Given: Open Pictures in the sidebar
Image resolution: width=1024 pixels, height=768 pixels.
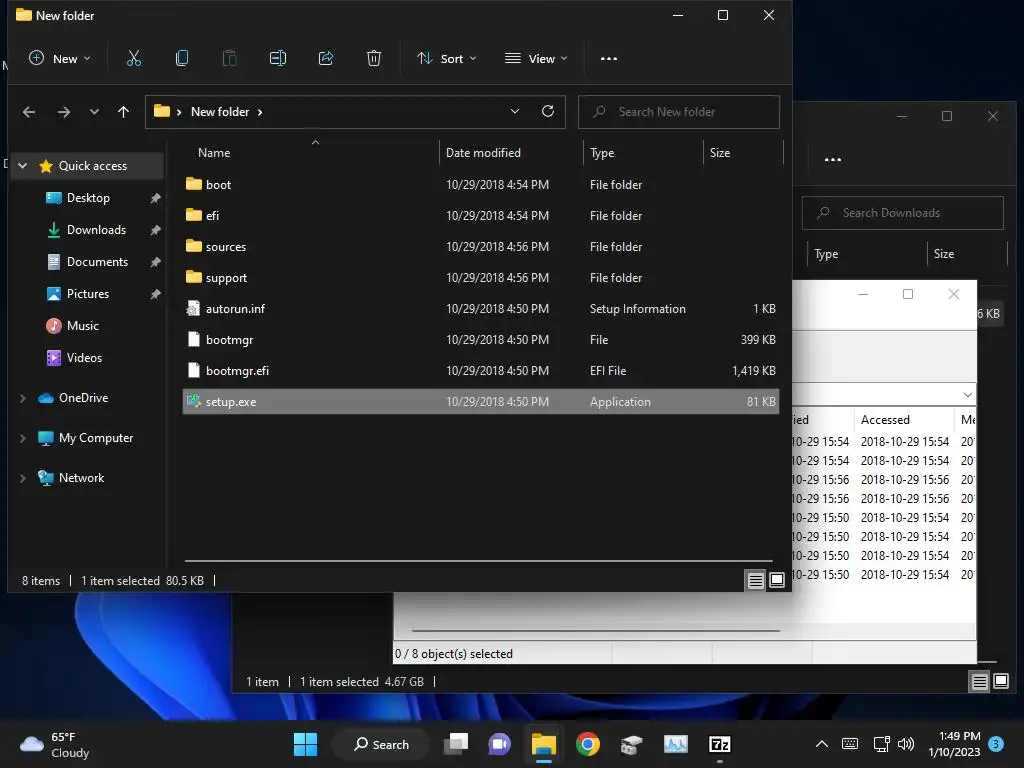Looking at the screenshot, I should pos(88,294).
